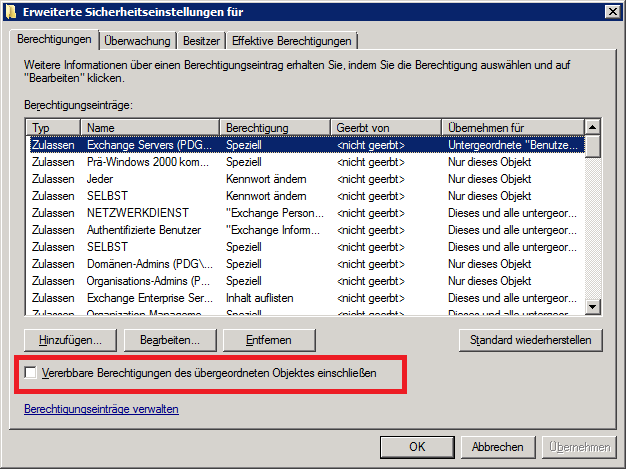Click the Abbrechen button
The width and height of the screenshot is (626, 469).
[x=498, y=446]
